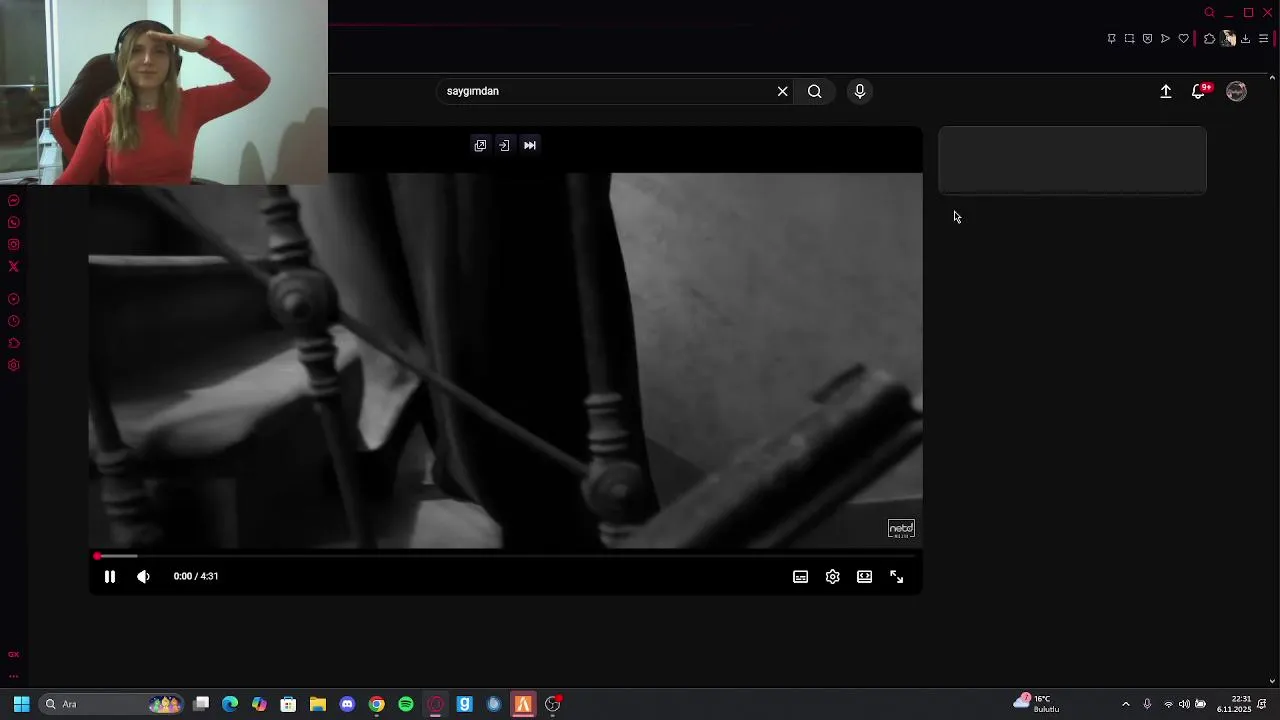Click the taskbar search box 'Ara'
Viewport: 1280px width, 720px height.
(x=111, y=704)
